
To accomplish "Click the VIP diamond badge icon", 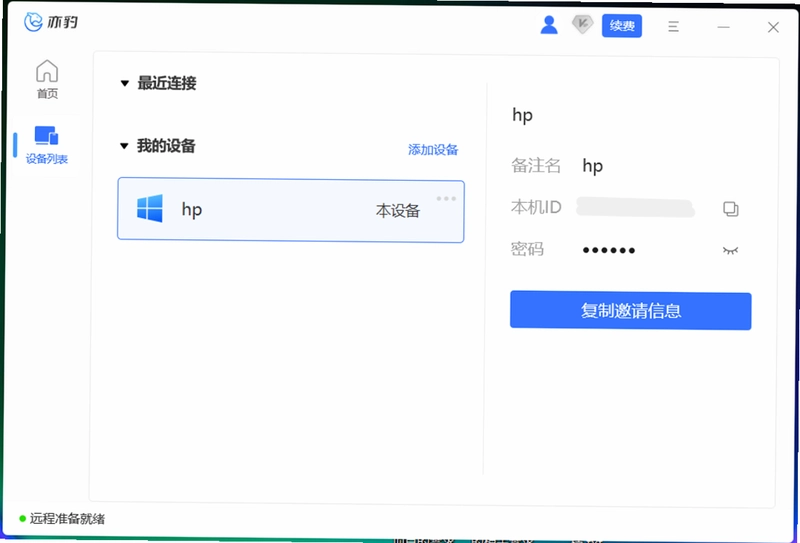I will tap(582, 24).
